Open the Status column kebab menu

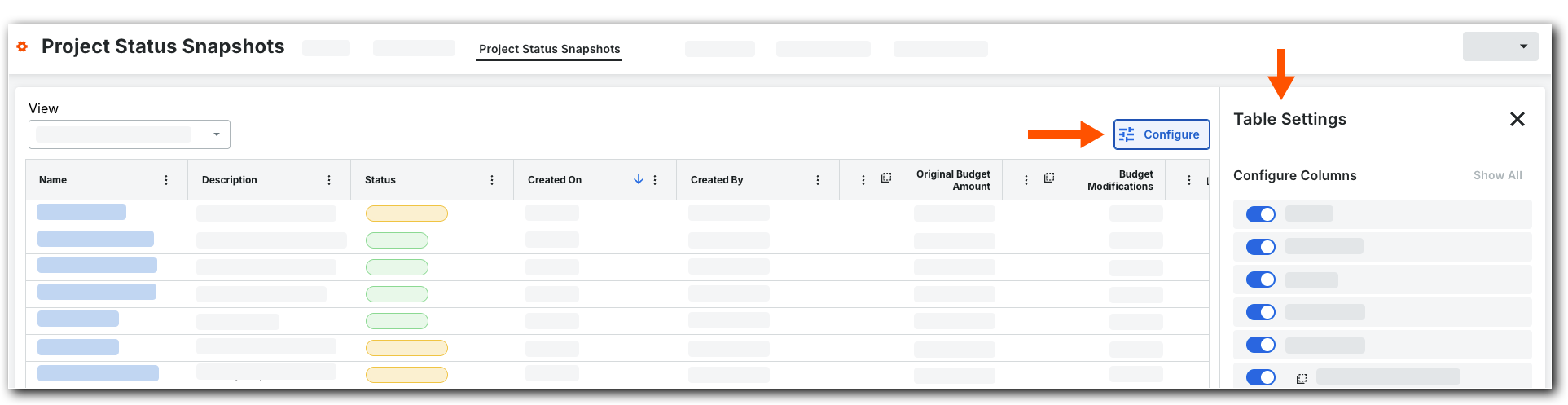click(492, 180)
